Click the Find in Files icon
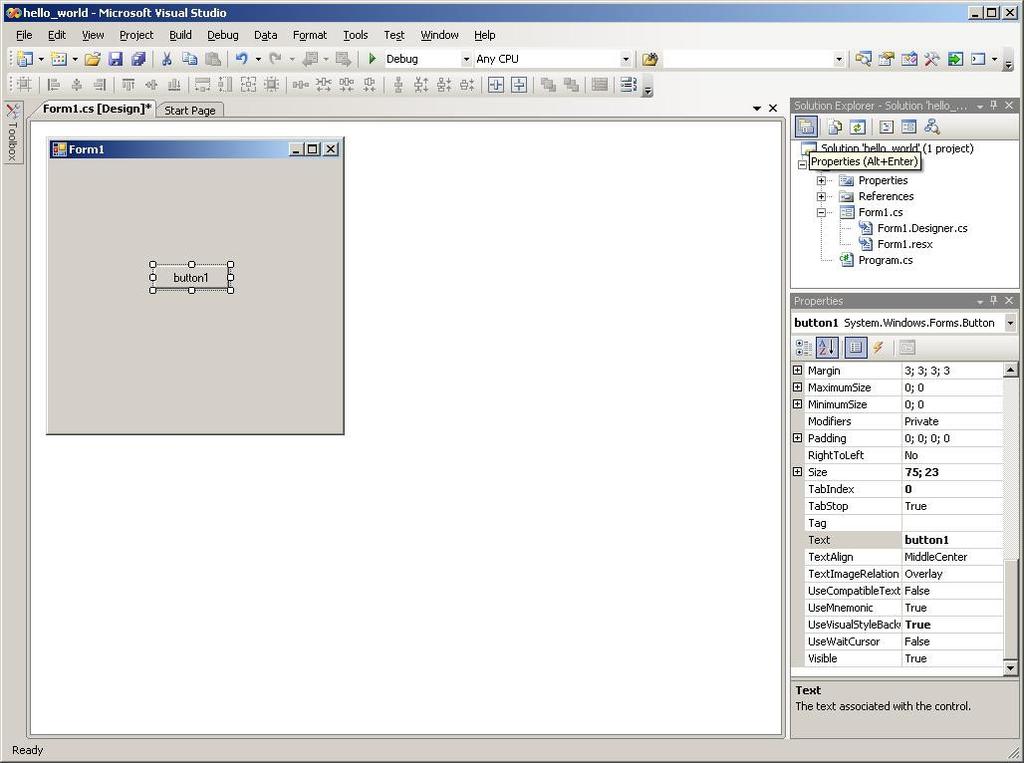The height and width of the screenshot is (763, 1024). click(649, 59)
